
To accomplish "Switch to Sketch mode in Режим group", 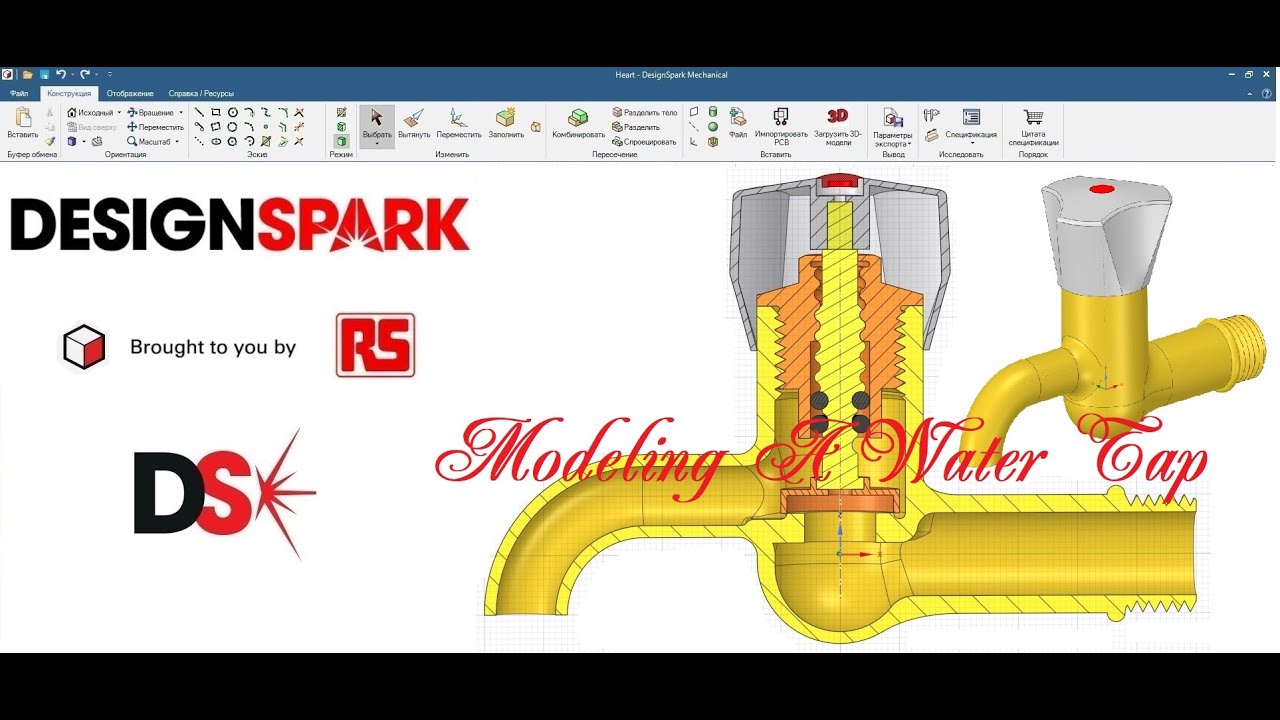I will [342, 113].
